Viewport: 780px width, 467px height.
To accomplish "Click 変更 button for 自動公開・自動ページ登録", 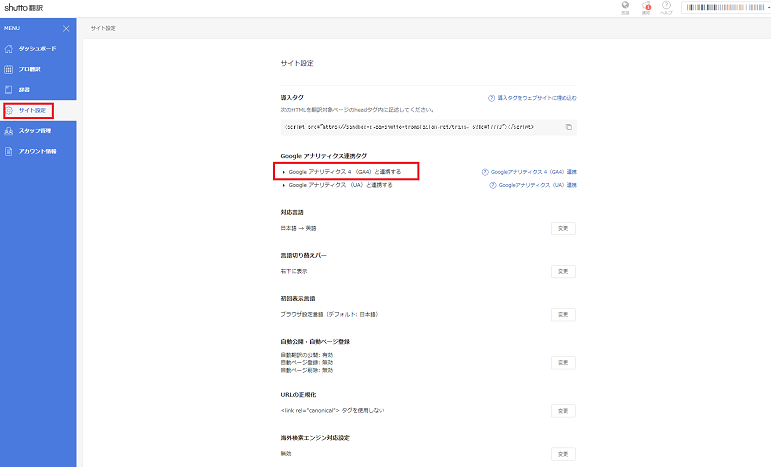I will (563, 363).
